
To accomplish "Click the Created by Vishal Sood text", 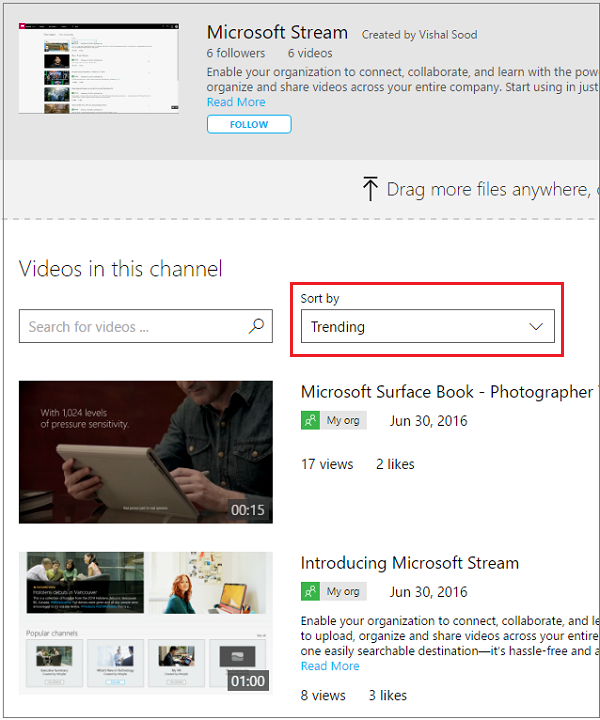I will click(x=420, y=35).
